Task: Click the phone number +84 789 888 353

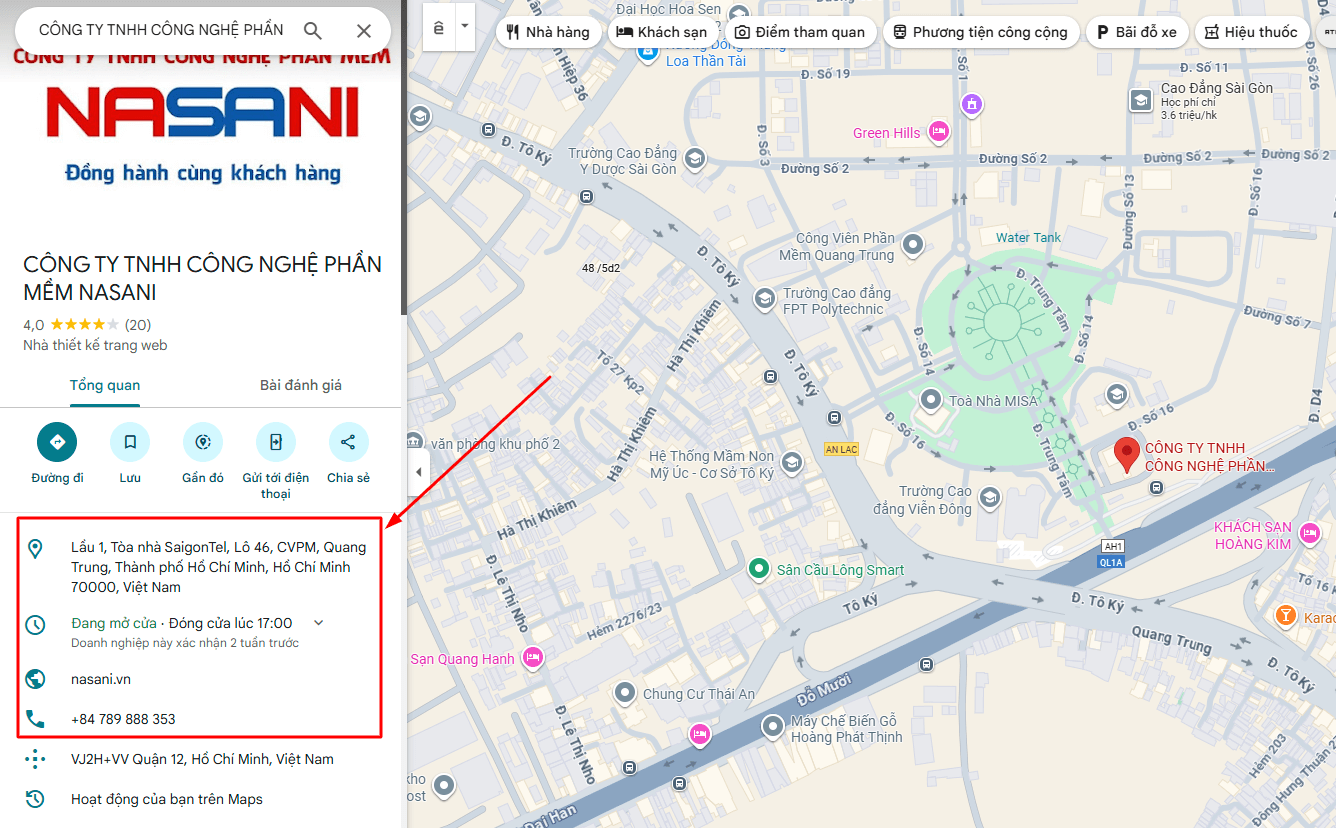Action: click(x=123, y=719)
